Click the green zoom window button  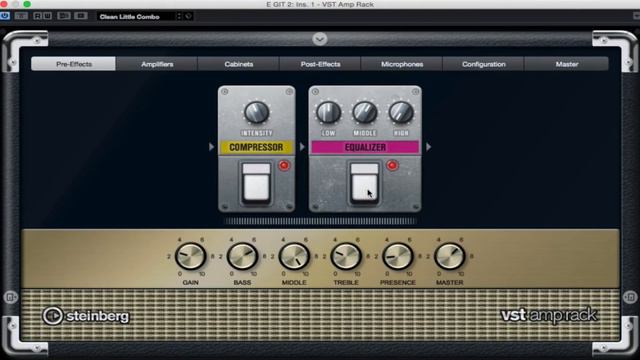point(27,4)
